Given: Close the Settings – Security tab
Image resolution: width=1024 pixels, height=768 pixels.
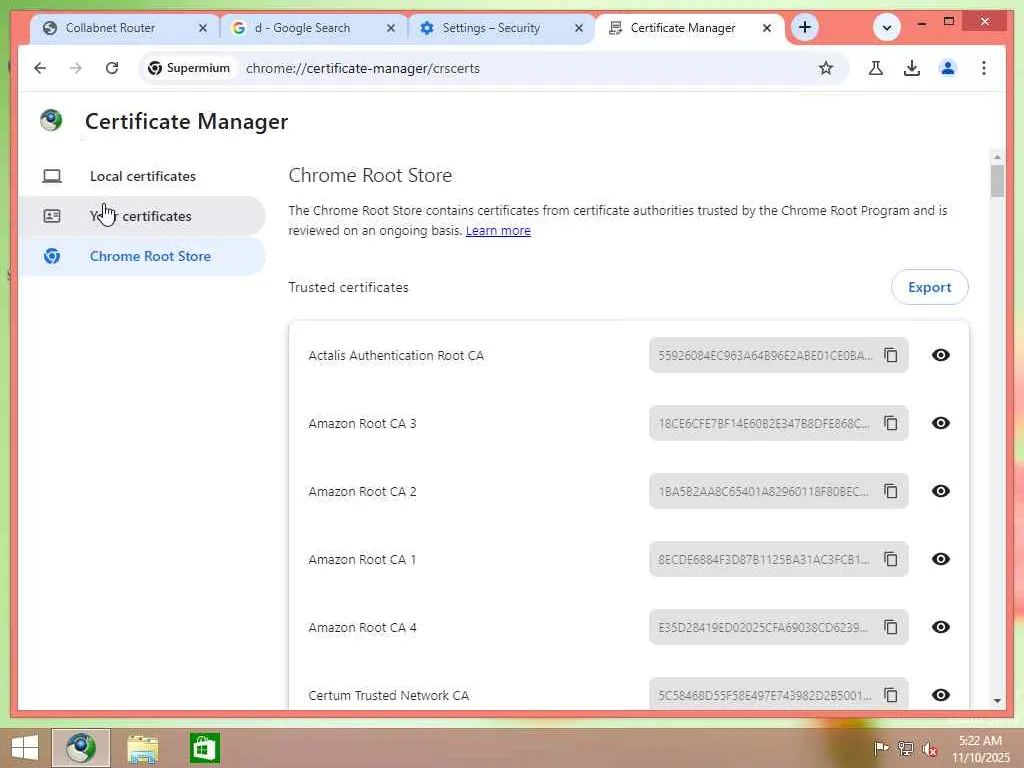Looking at the screenshot, I should [x=579, y=28].
